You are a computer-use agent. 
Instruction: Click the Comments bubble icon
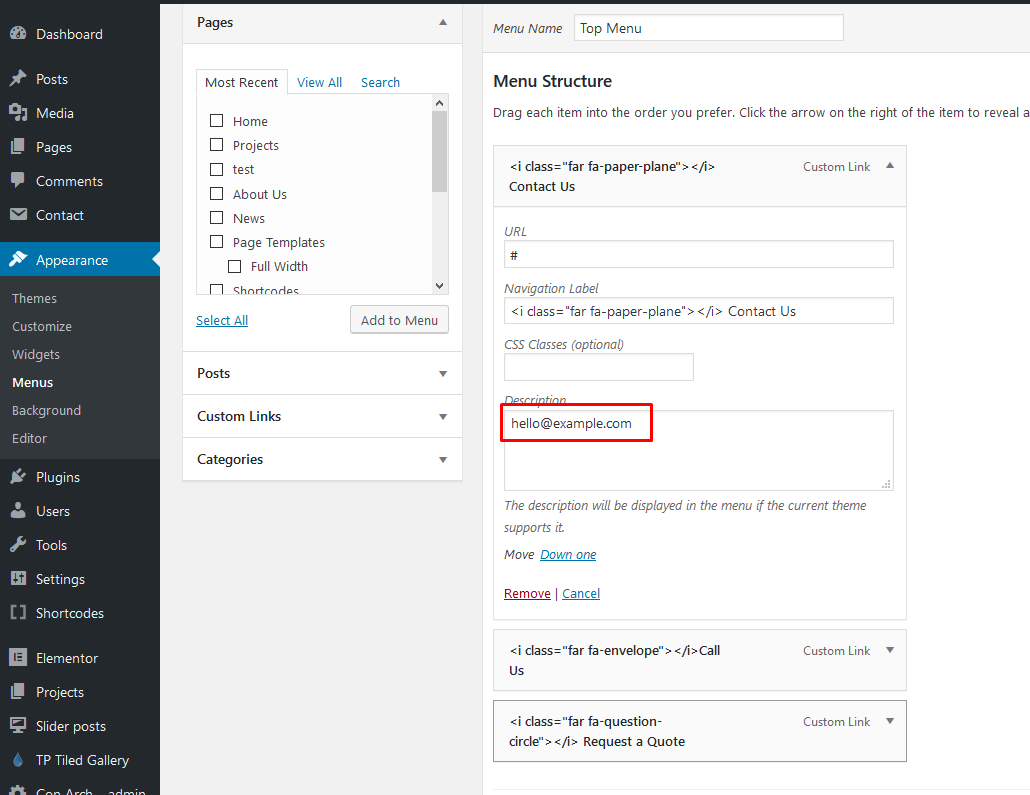[18, 181]
